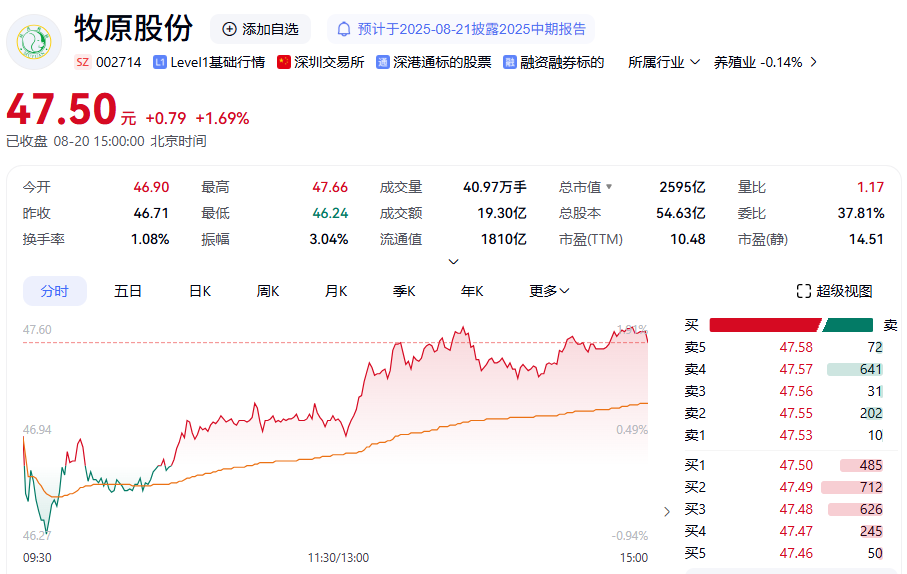This screenshot has width=907, height=574.
Task: Click the 卖3 price 47.56
Action: [796, 391]
